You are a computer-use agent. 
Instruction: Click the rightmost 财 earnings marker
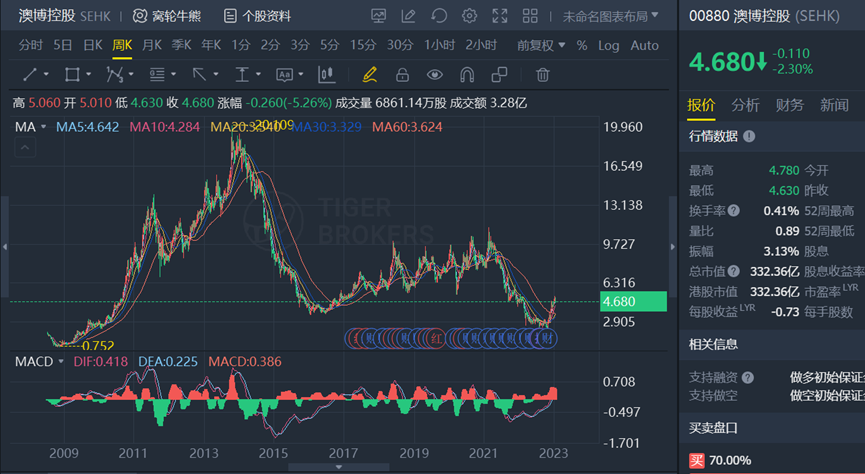click(x=548, y=338)
